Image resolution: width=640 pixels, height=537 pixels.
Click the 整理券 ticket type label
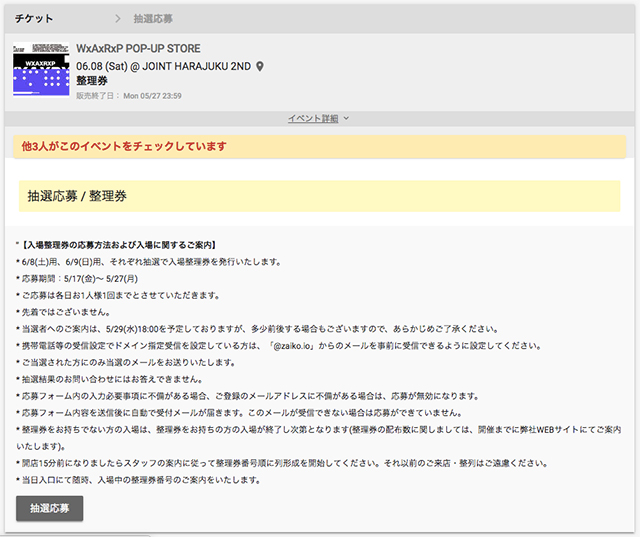pyautogui.click(x=92, y=80)
